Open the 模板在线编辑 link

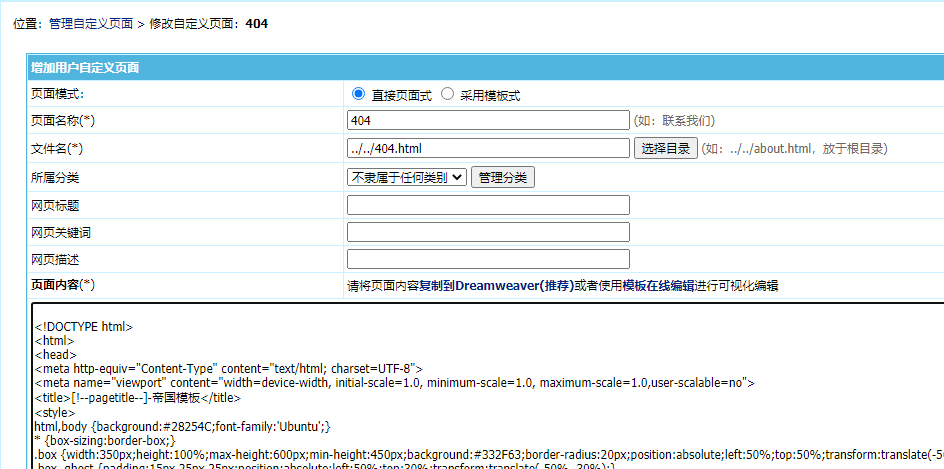click(658, 285)
